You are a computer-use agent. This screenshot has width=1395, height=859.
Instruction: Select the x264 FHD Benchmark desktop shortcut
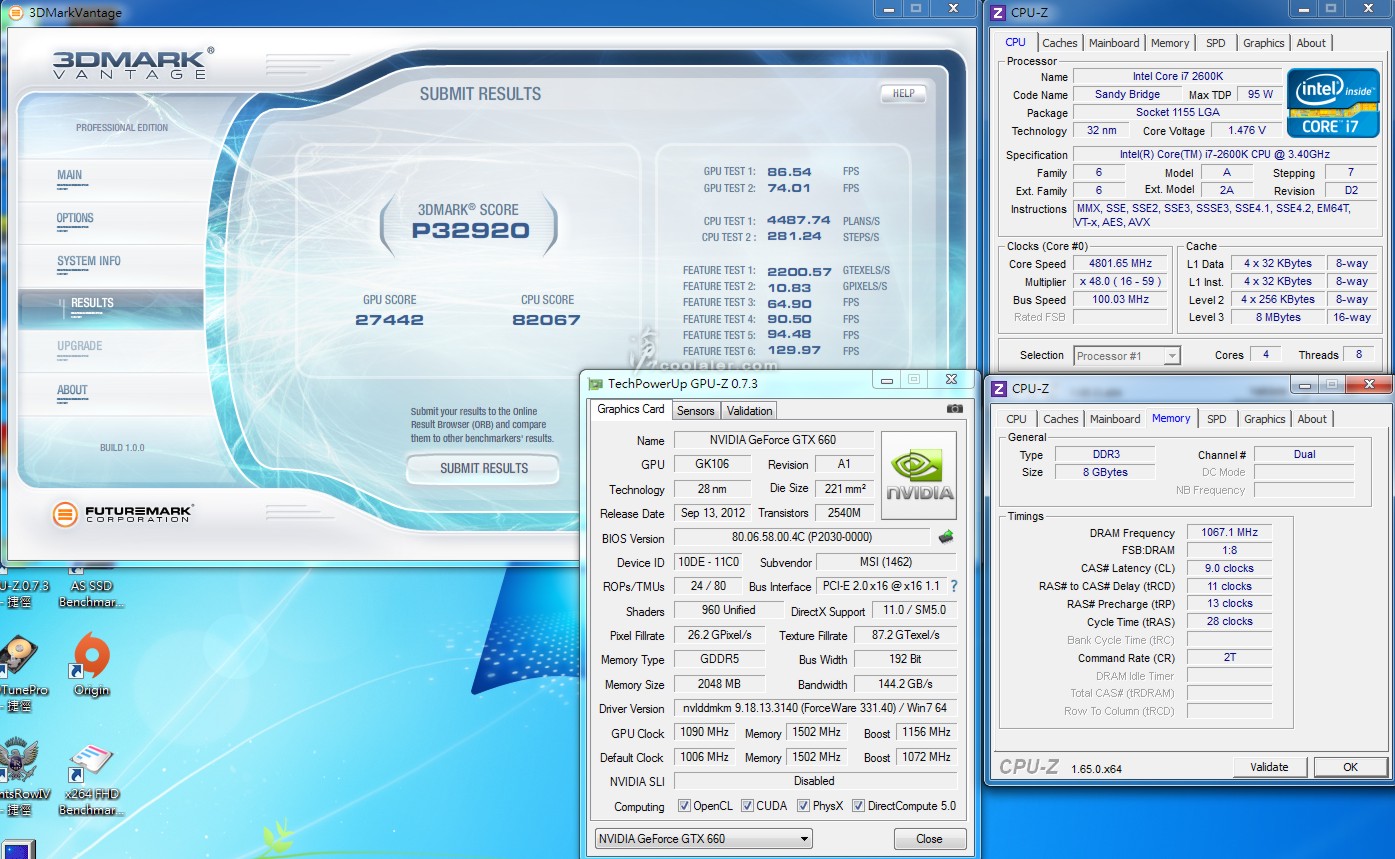pyautogui.click(x=91, y=780)
